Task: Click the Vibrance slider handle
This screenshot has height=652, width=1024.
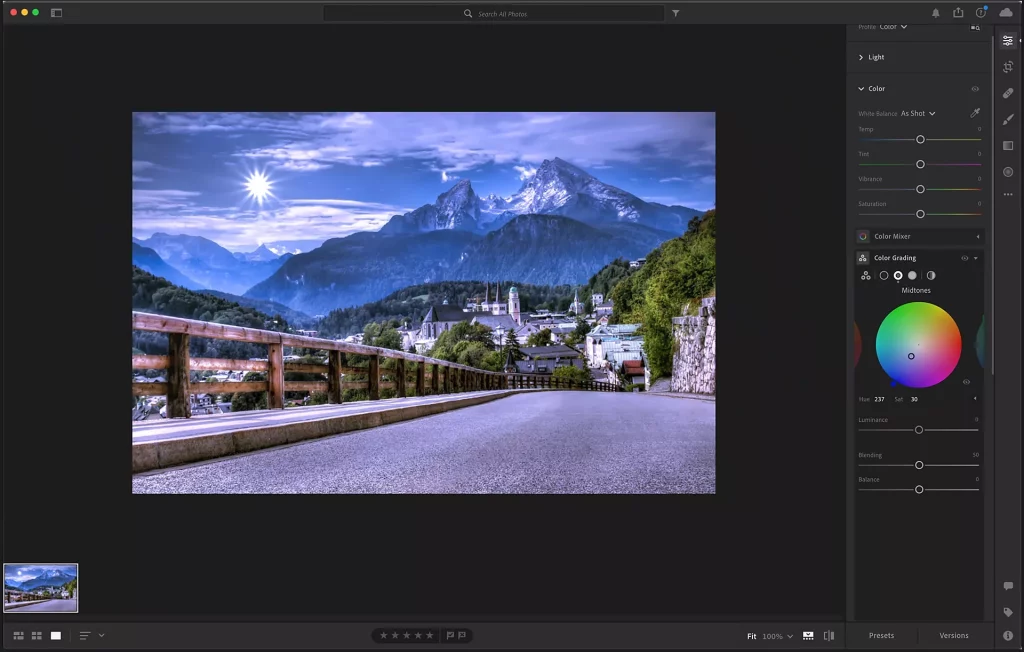Action: pos(920,189)
